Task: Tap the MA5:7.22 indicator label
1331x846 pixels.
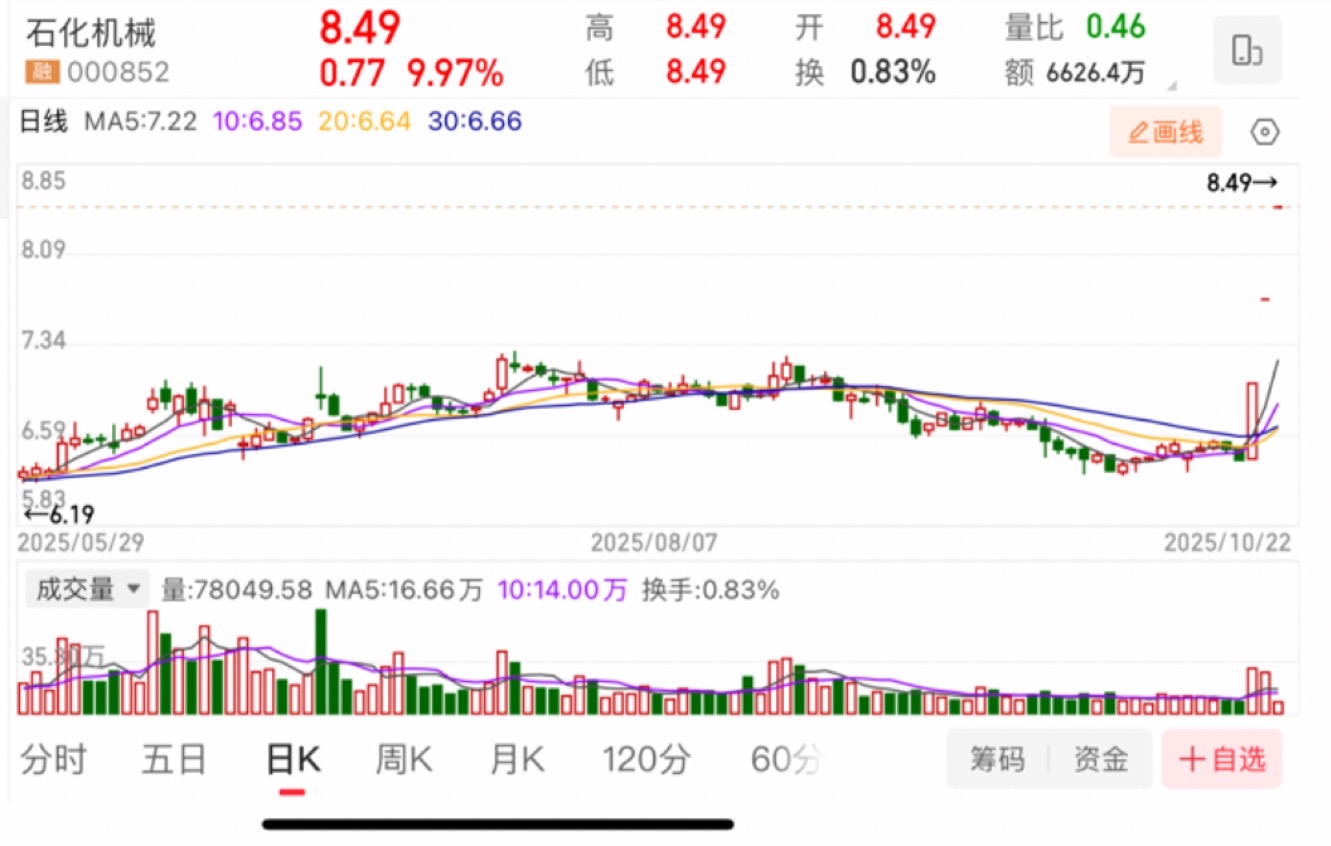Action: [142, 122]
